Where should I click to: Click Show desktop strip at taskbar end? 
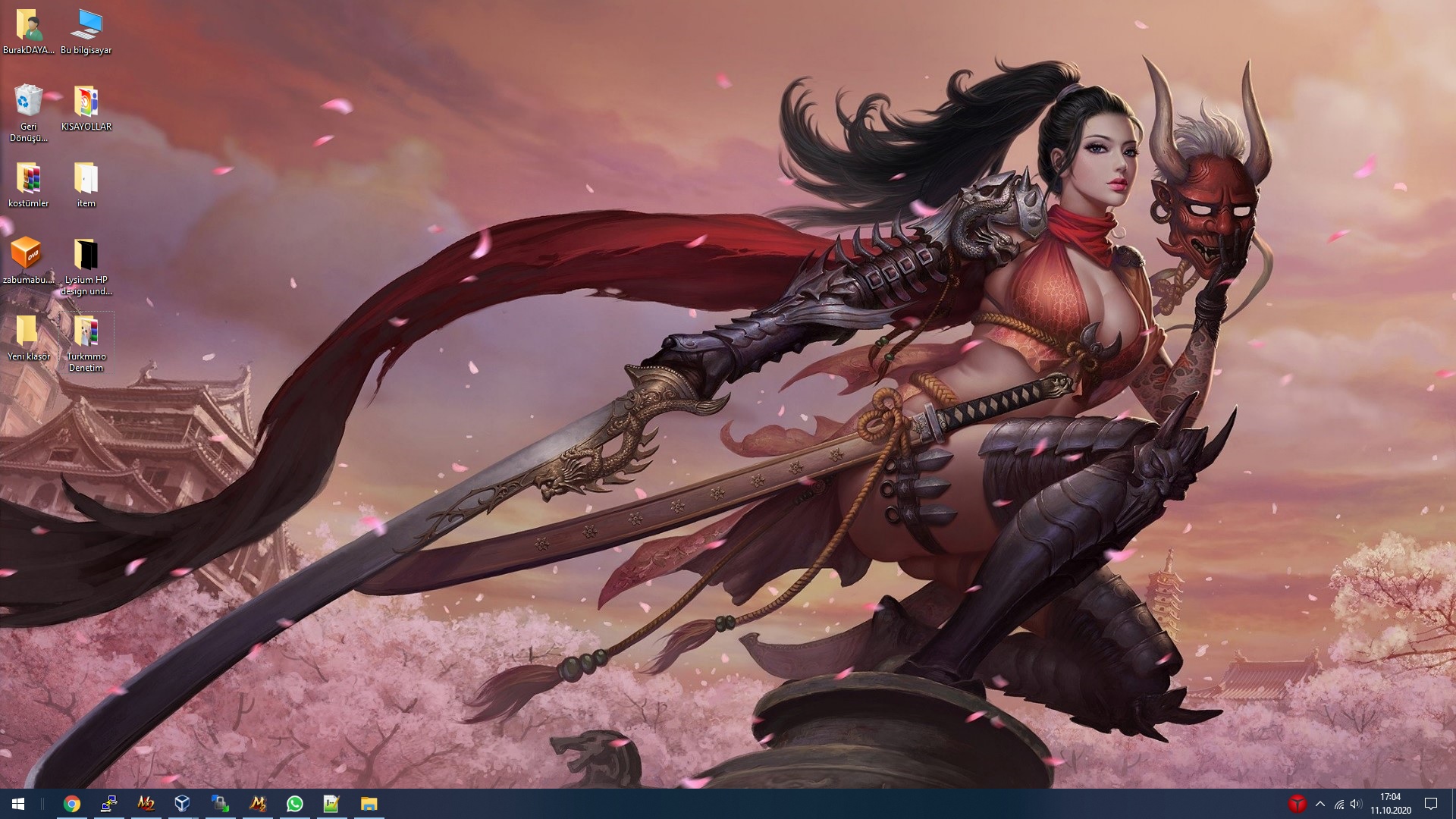1453,804
